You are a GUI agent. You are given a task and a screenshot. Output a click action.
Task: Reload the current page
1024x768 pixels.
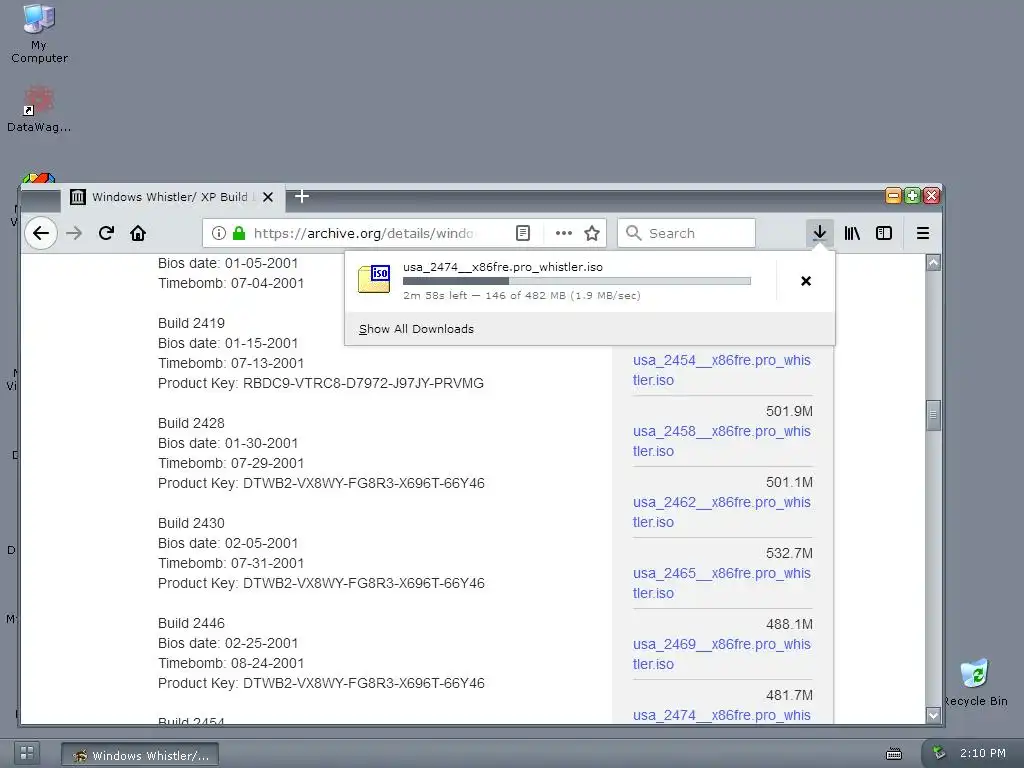[106, 233]
